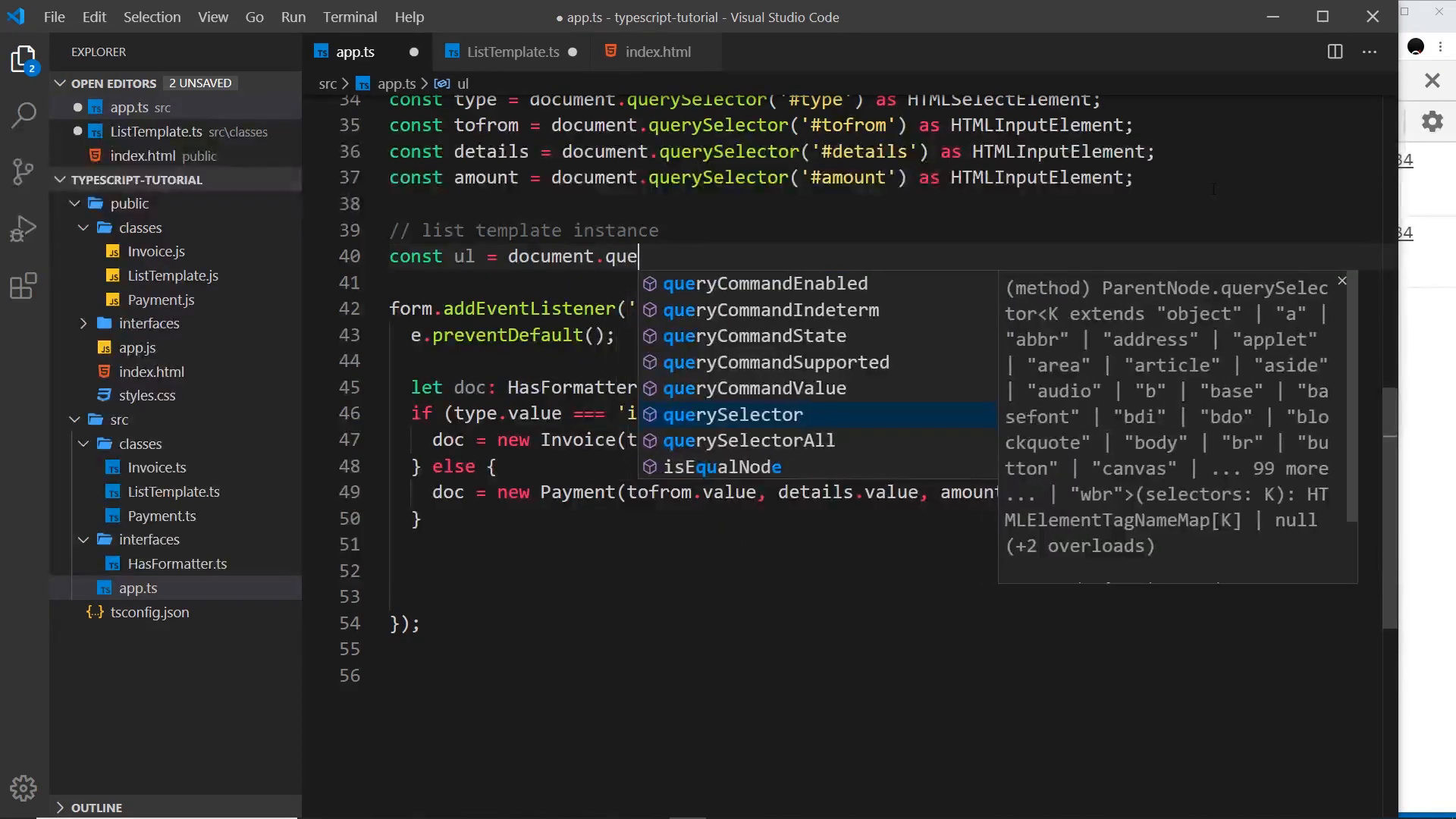The height and width of the screenshot is (819, 1456).
Task: Open HasFormatter.ts file
Action: coord(177,563)
